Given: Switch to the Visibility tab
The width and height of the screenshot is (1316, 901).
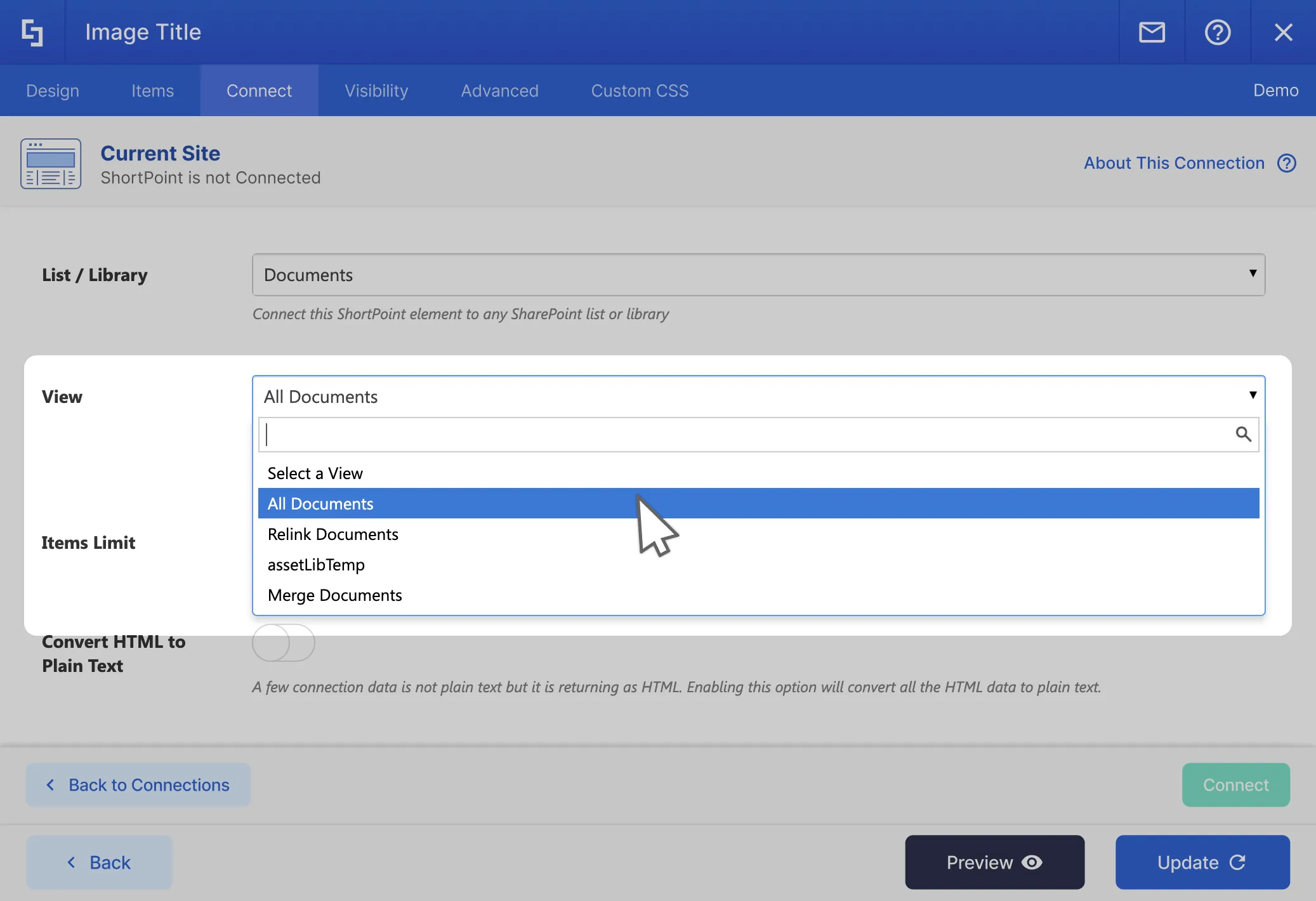Looking at the screenshot, I should coord(376,91).
